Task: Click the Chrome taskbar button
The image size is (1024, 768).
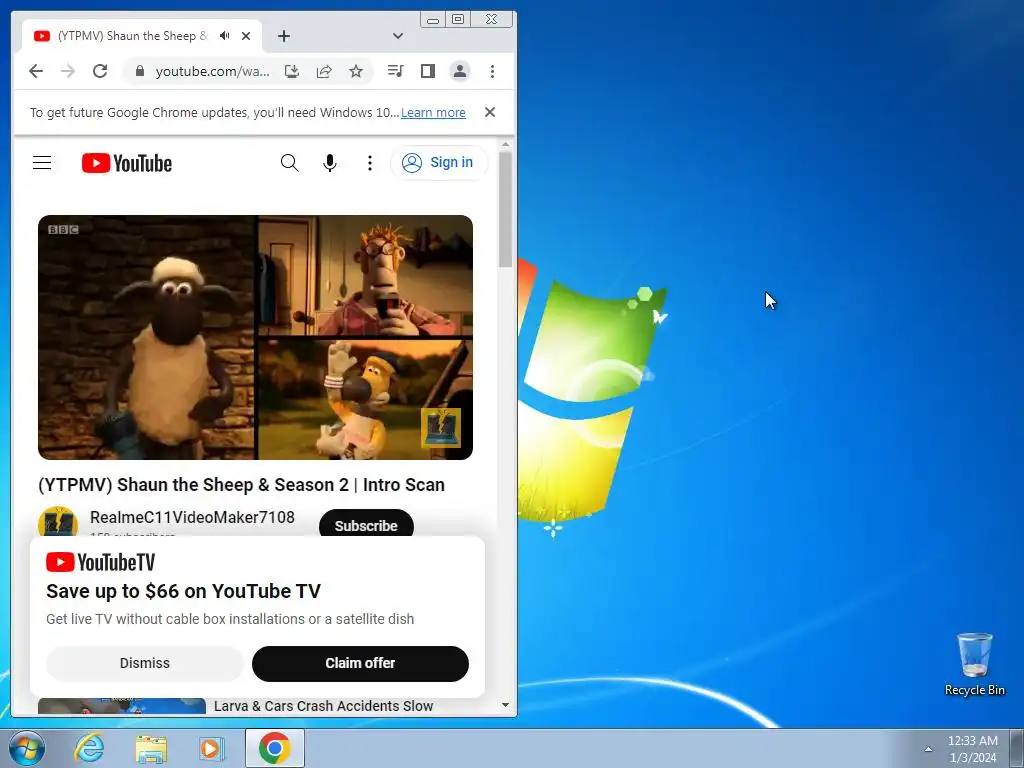Action: pyautogui.click(x=274, y=748)
